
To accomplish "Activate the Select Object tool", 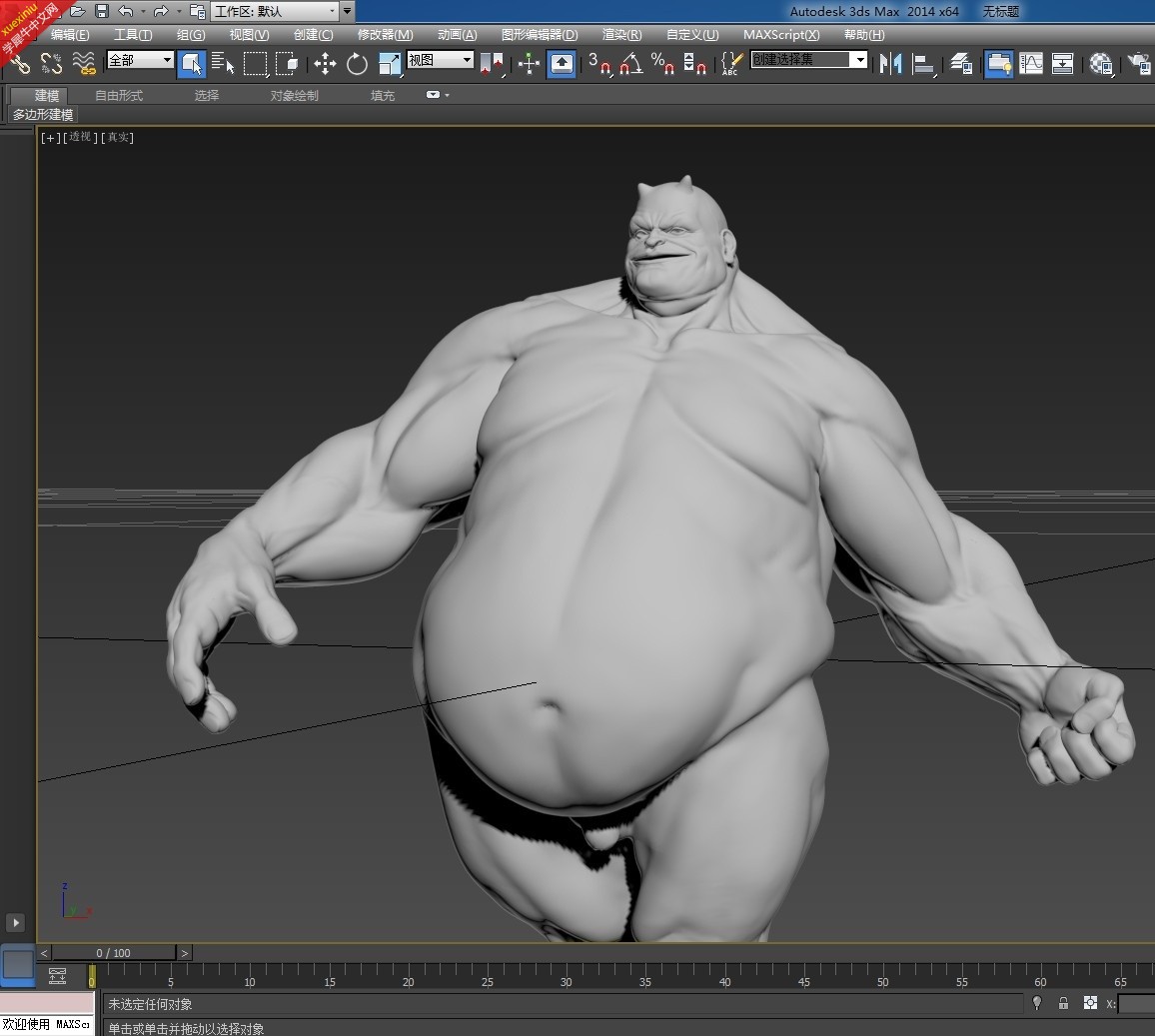I will pos(192,64).
